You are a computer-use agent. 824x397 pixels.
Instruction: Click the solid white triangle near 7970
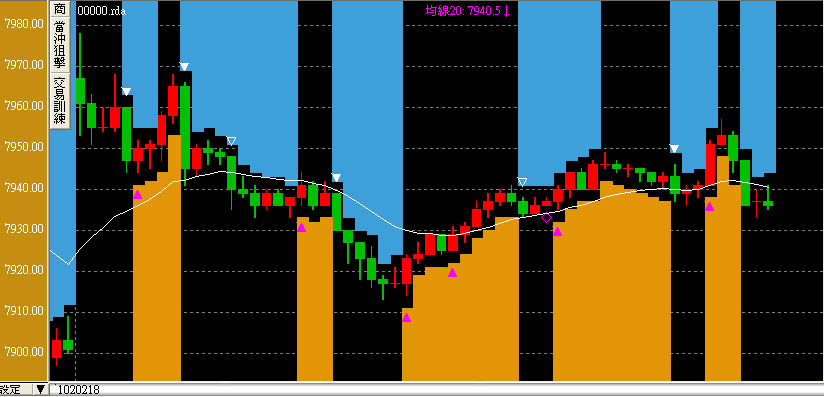pyautogui.click(x=184, y=66)
